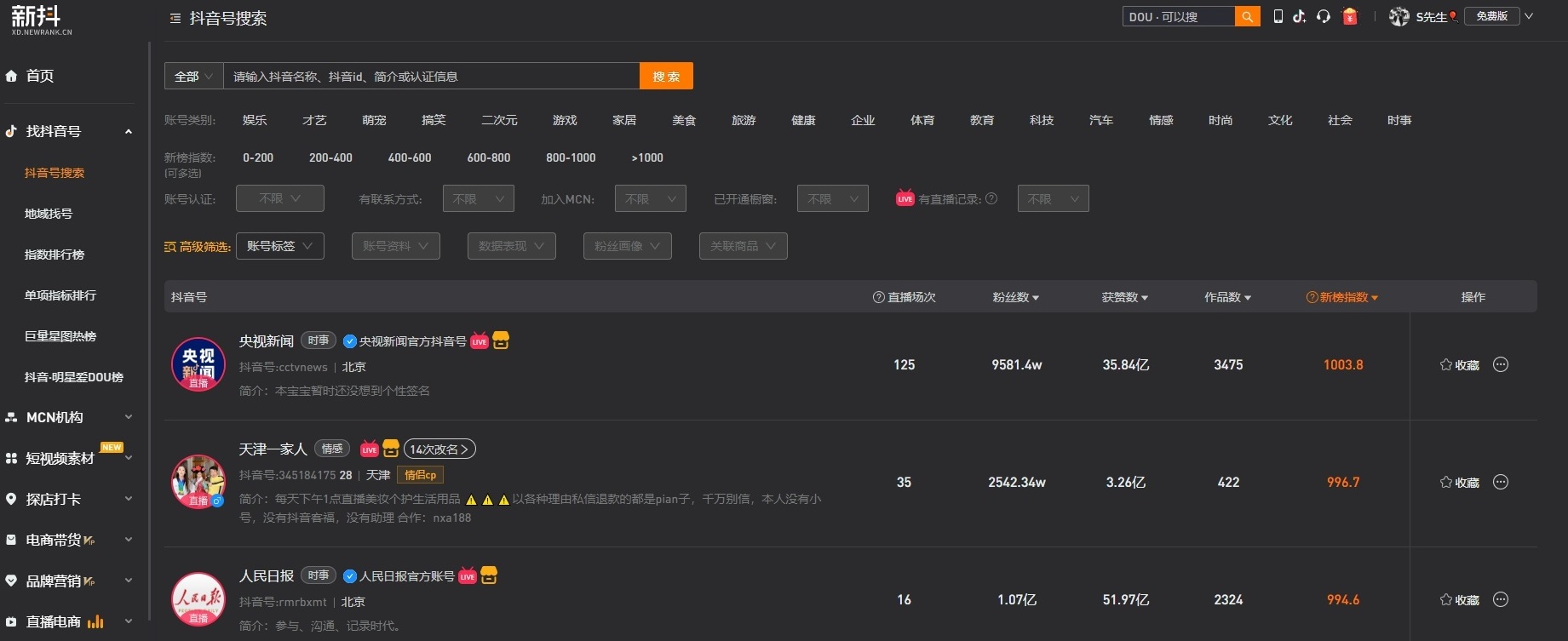Open the 粉丝画像 advanced filter dropdown

628,246
